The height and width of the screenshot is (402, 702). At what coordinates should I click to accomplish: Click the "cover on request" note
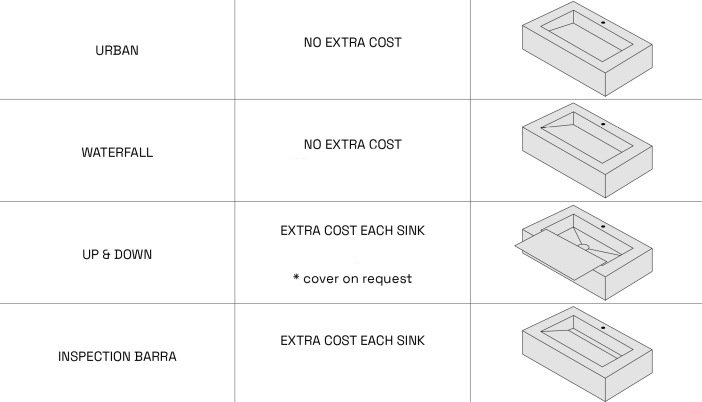pyautogui.click(x=352, y=278)
